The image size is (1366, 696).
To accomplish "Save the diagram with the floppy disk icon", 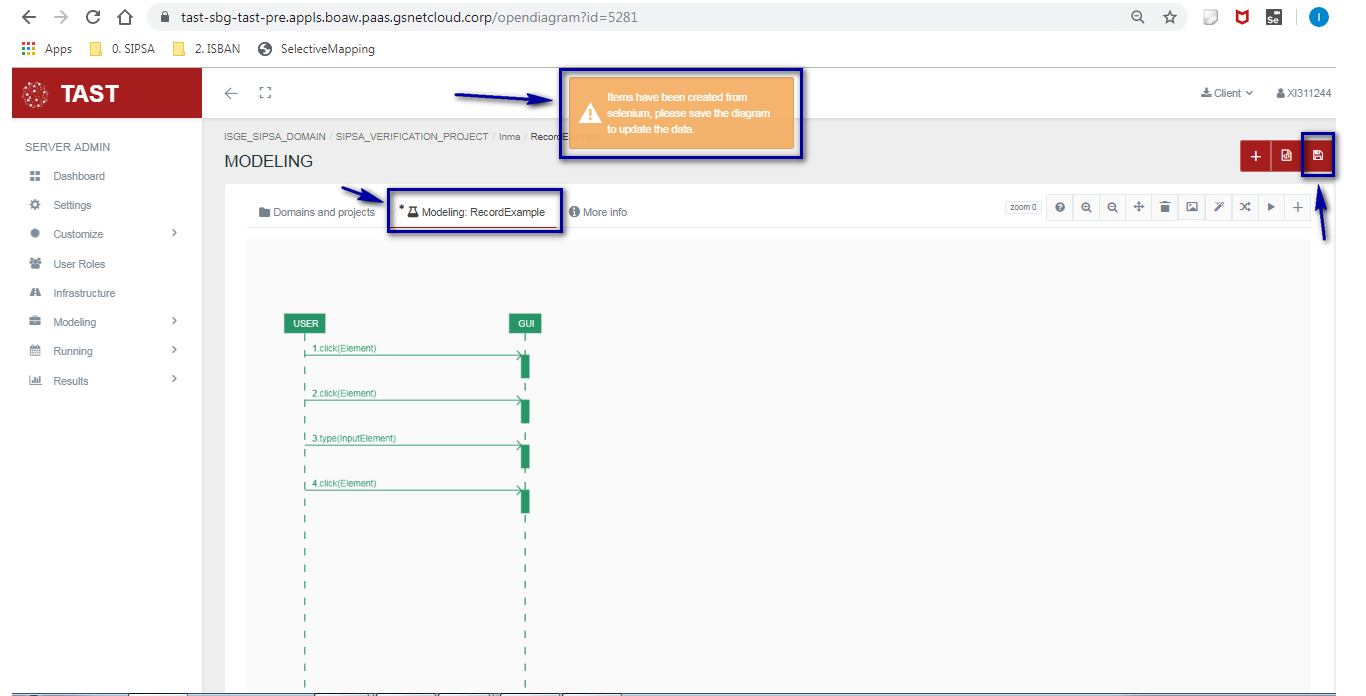I will (x=1318, y=156).
